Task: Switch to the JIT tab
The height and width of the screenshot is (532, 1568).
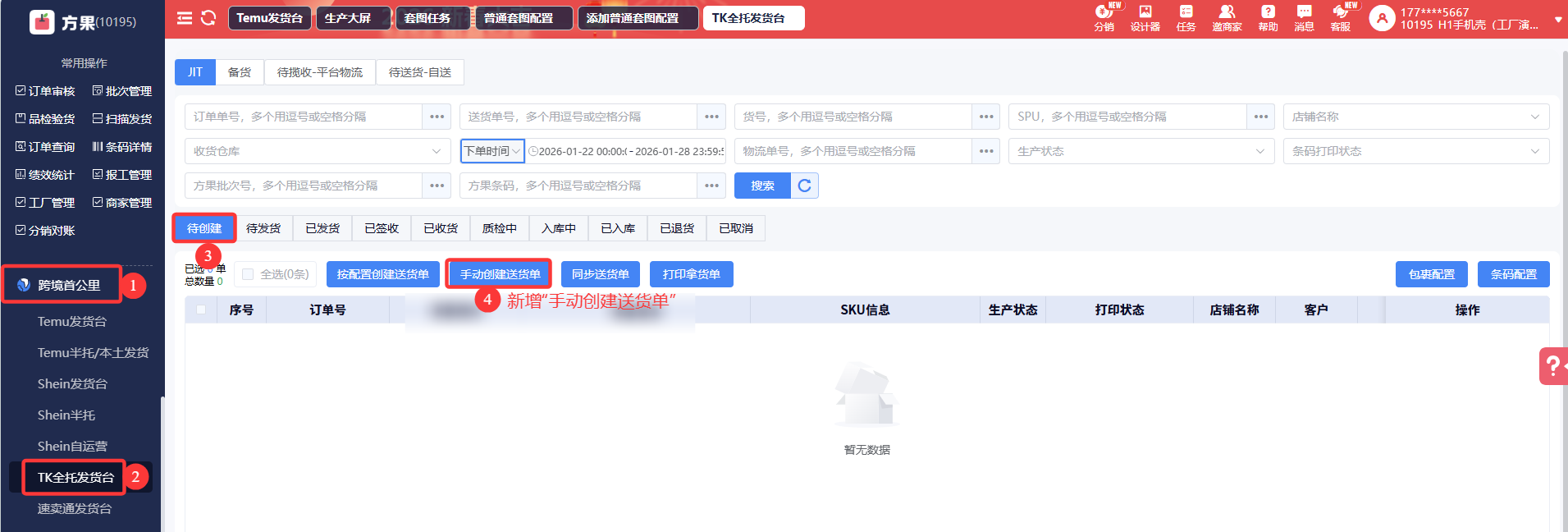Action: [x=195, y=72]
